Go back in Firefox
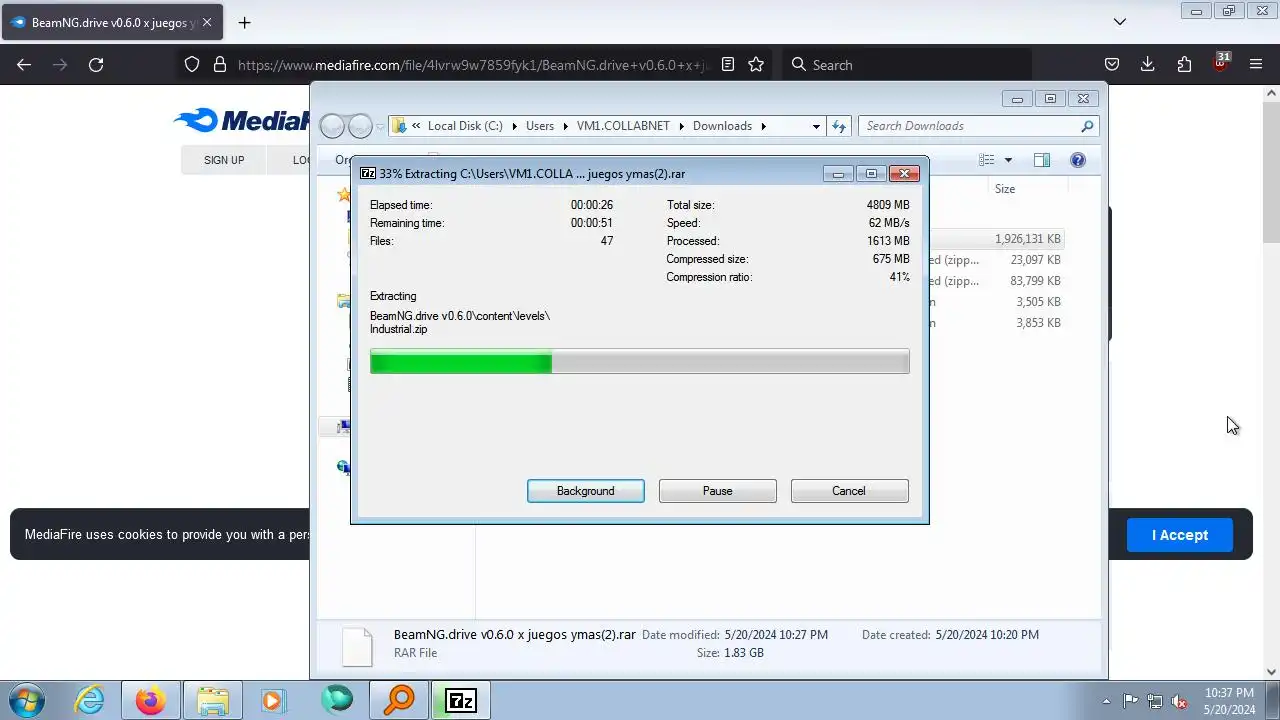 (24, 65)
